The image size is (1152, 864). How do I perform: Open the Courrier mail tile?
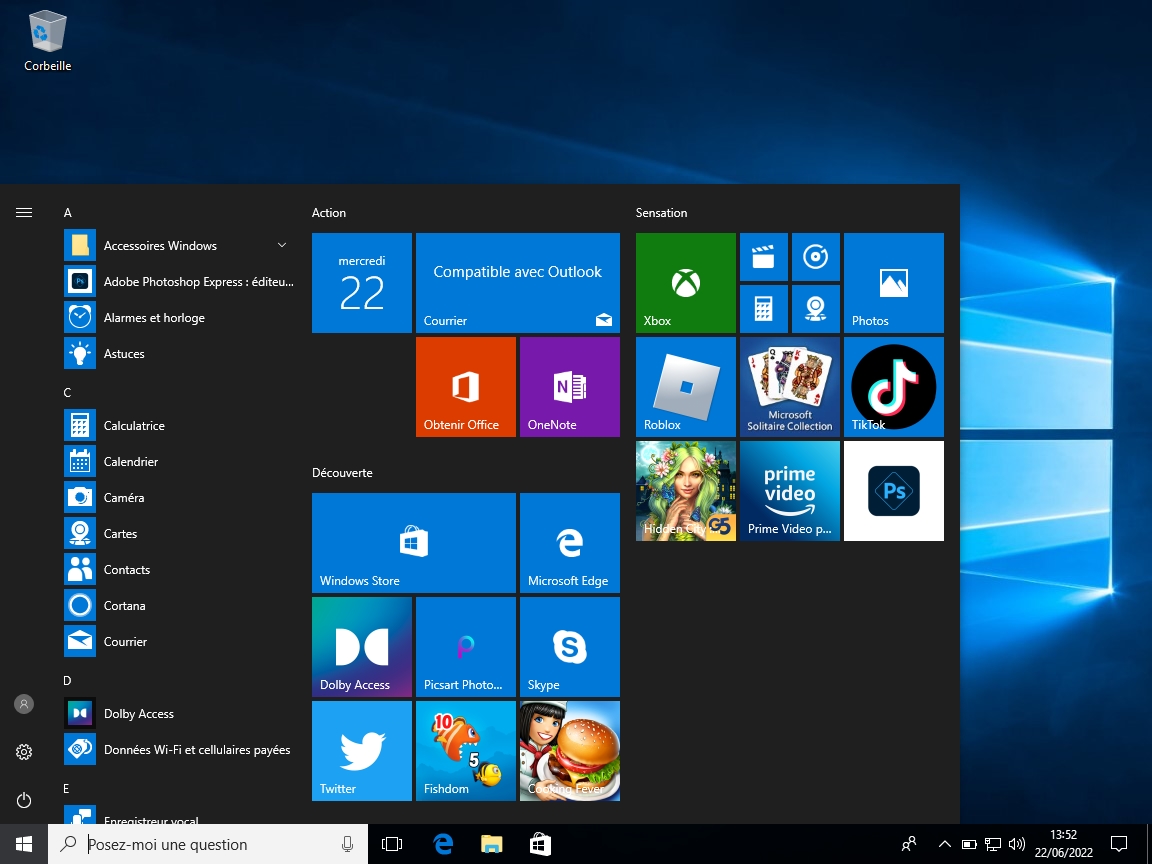coord(518,283)
